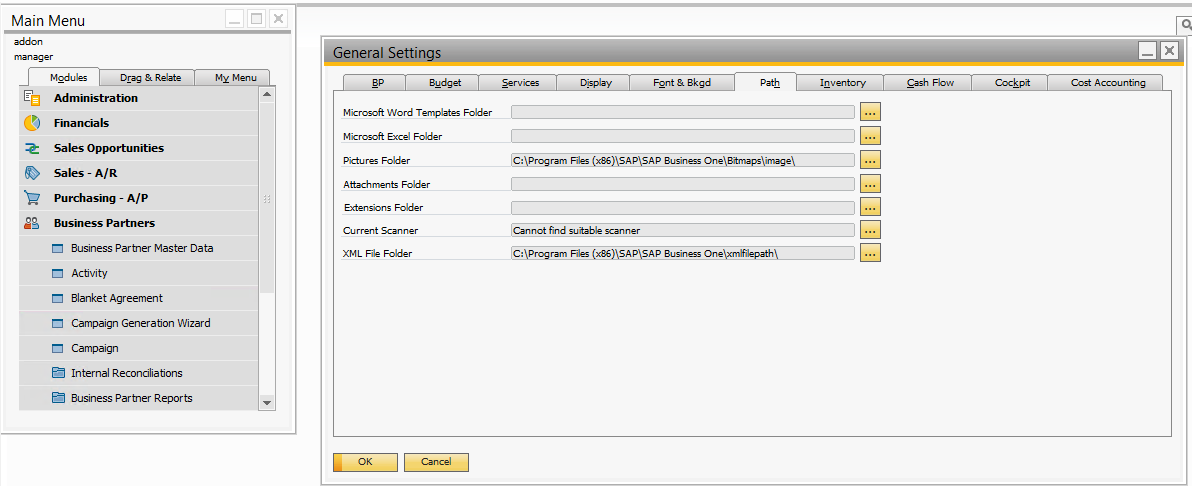Screen dimensions: 1192x486
Task: Open the Administration module icon
Action: [32, 98]
